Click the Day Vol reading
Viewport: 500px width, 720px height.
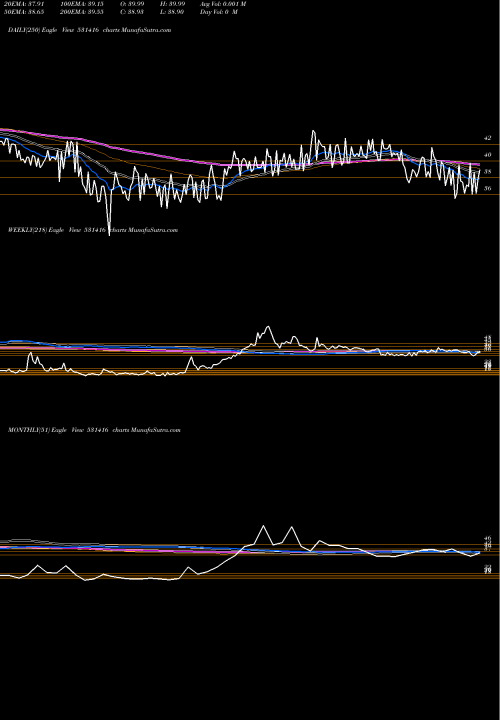219,11
